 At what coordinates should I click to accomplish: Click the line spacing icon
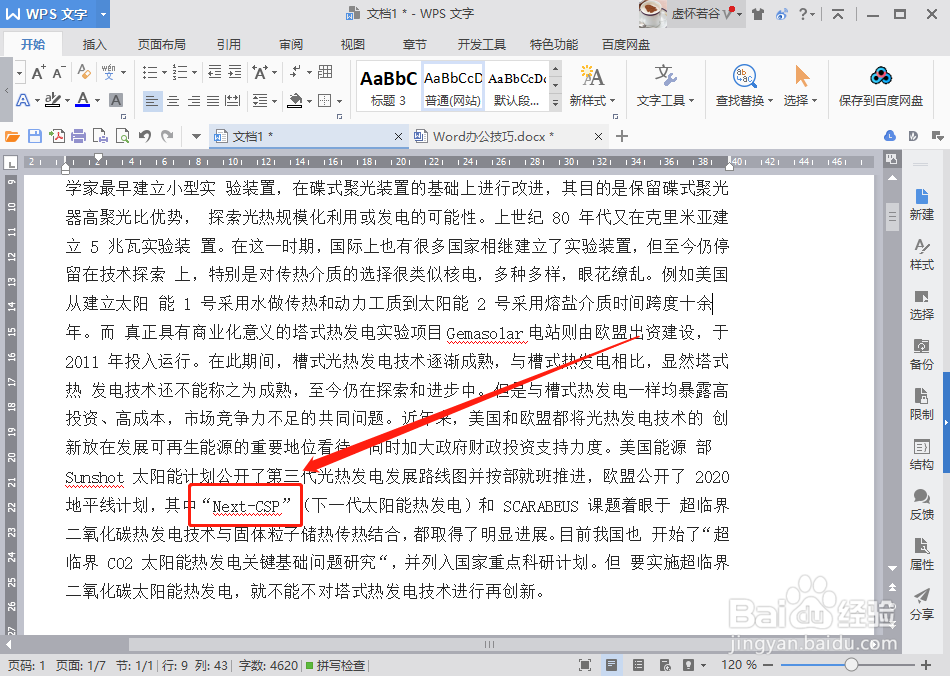(x=260, y=101)
